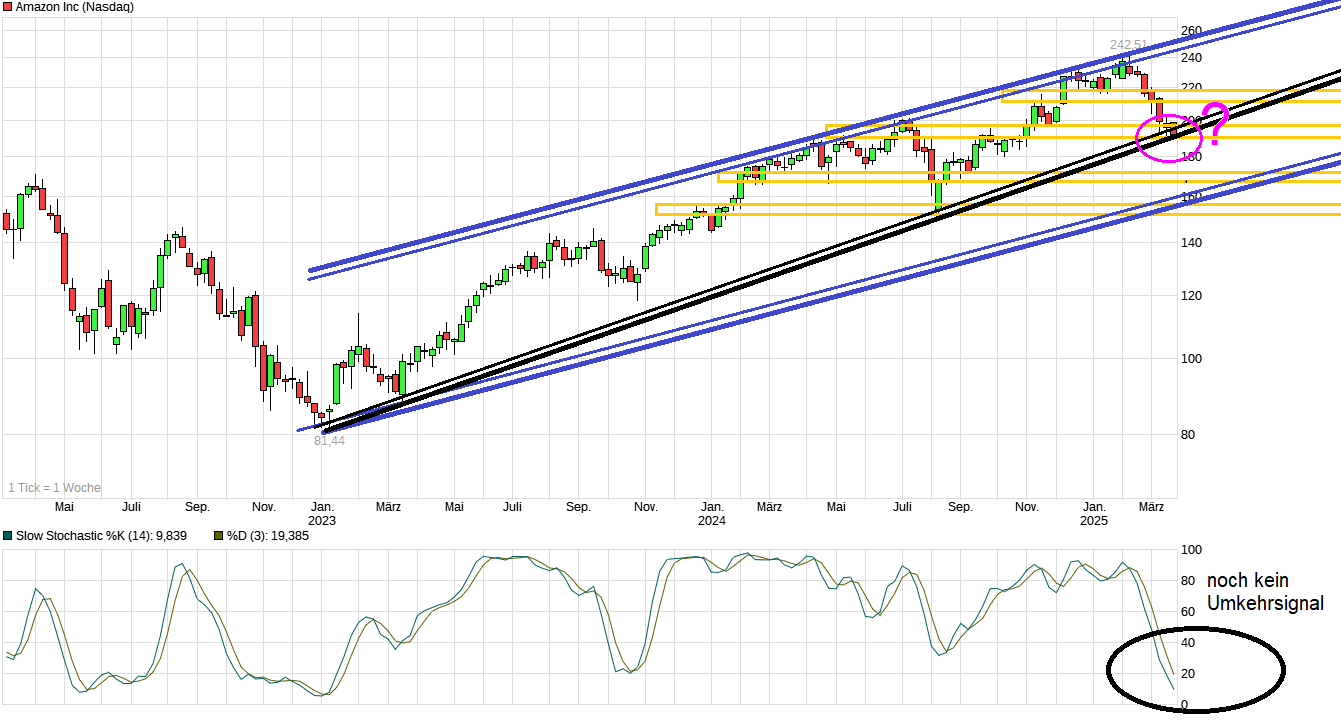Click the red Amazon Inc legend icon

(9, 6)
